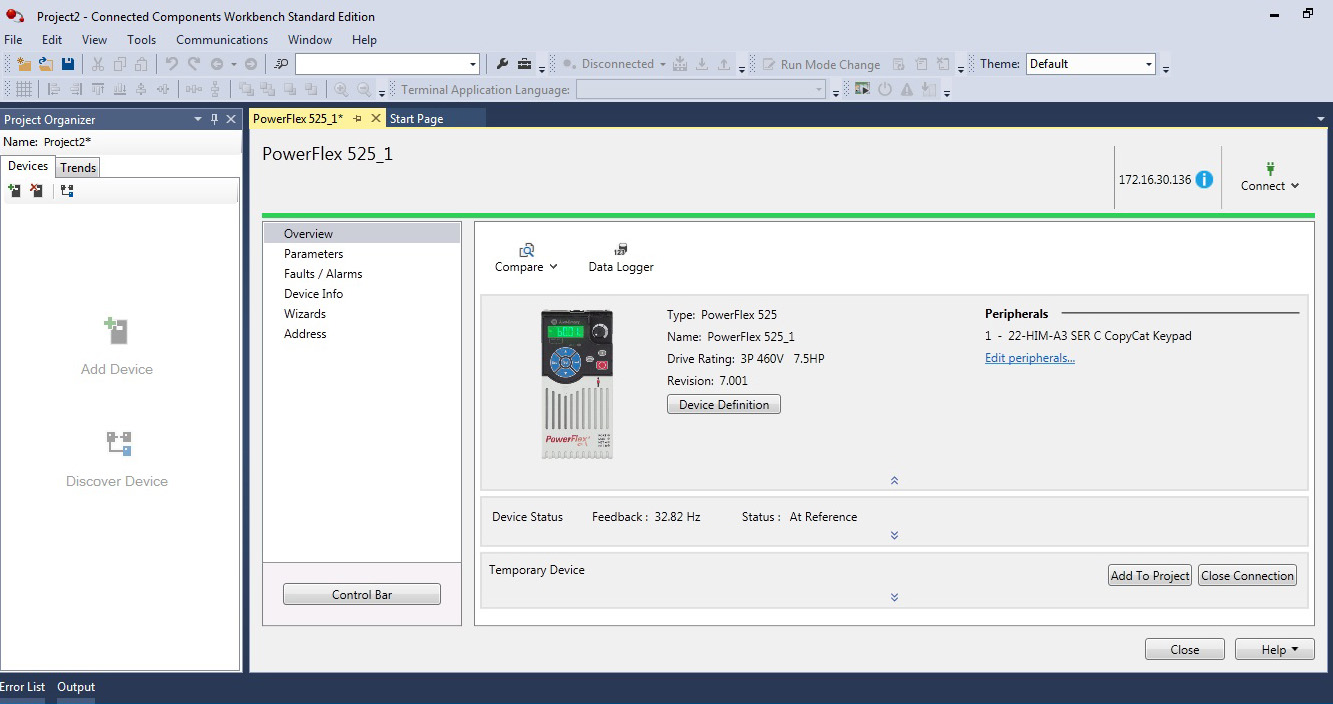Click the Control Bar button
This screenshot has width=1333, height=704.
tap(362, 594)
